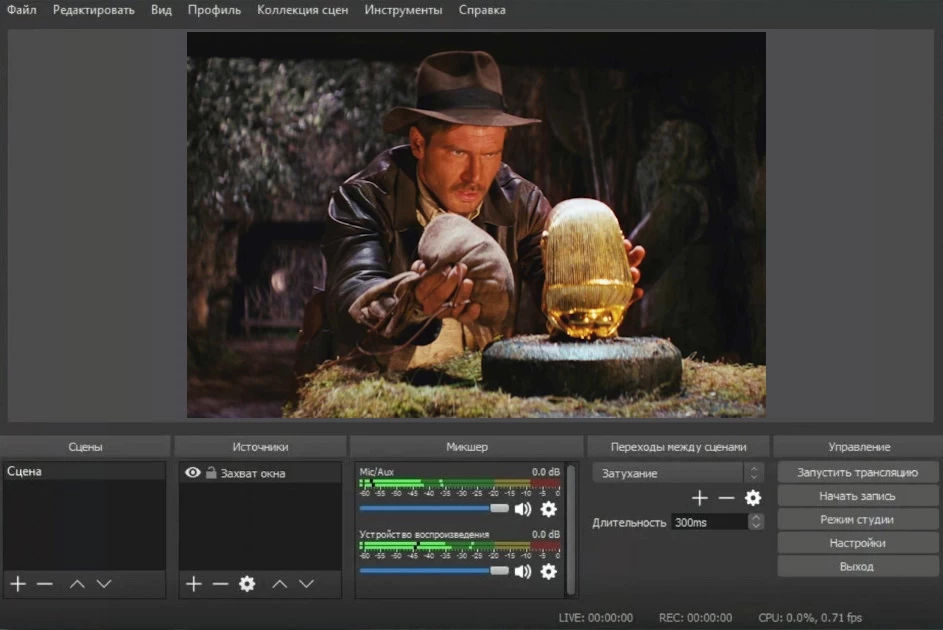The image size is (943, 630).
Task: Mute Устройство воспроизведения channel
Action: (x=523, y=571)
